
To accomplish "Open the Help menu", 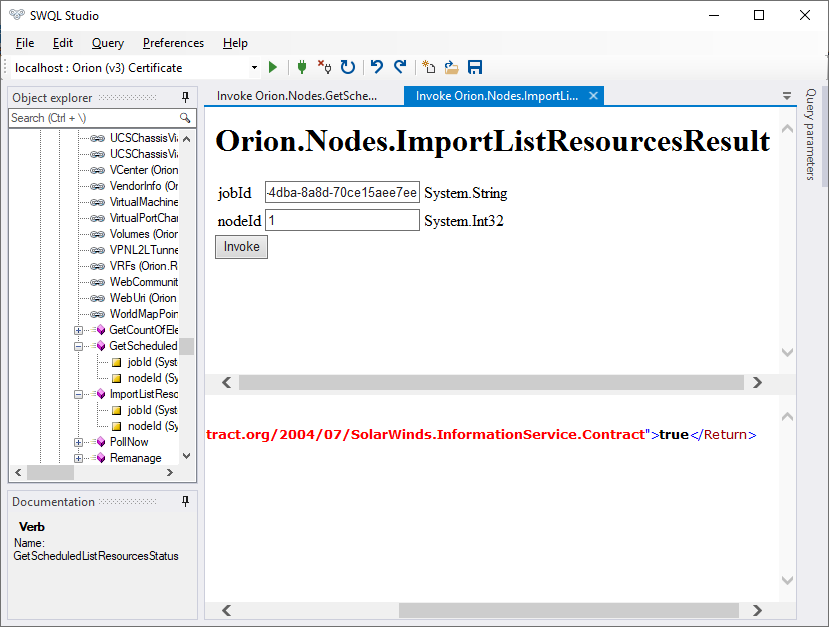I will pyautogui.click(x=235, y=43).
